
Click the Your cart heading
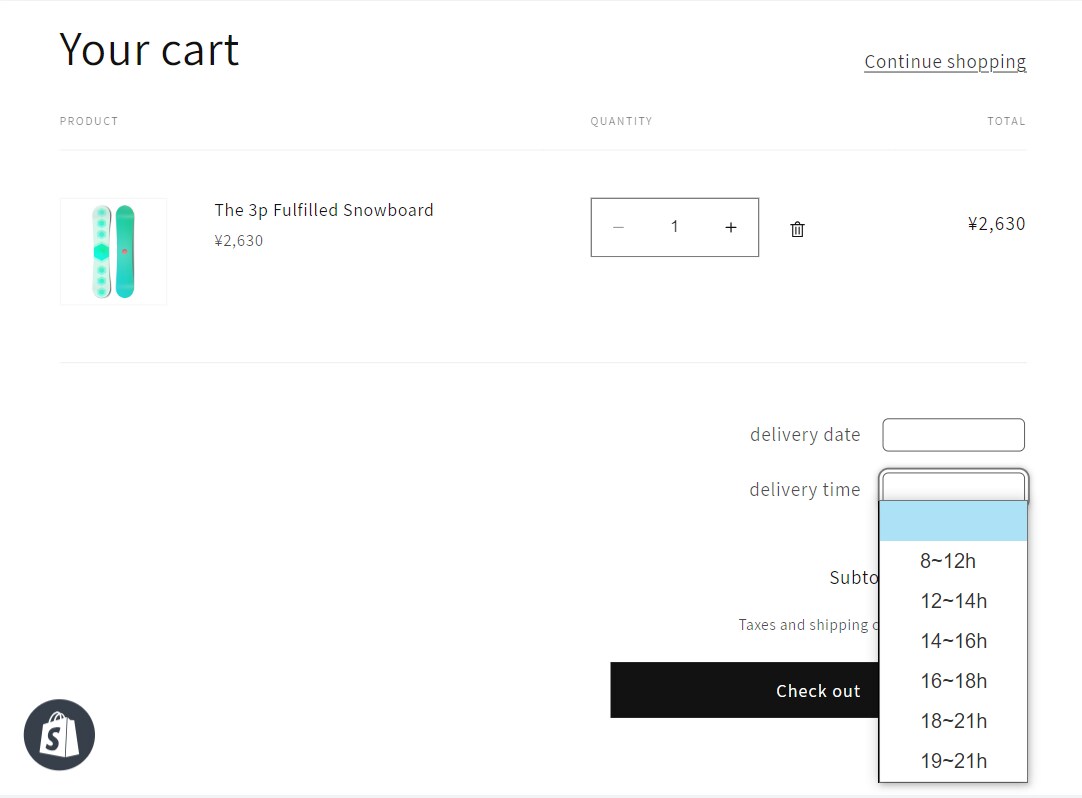click(149, 50)
